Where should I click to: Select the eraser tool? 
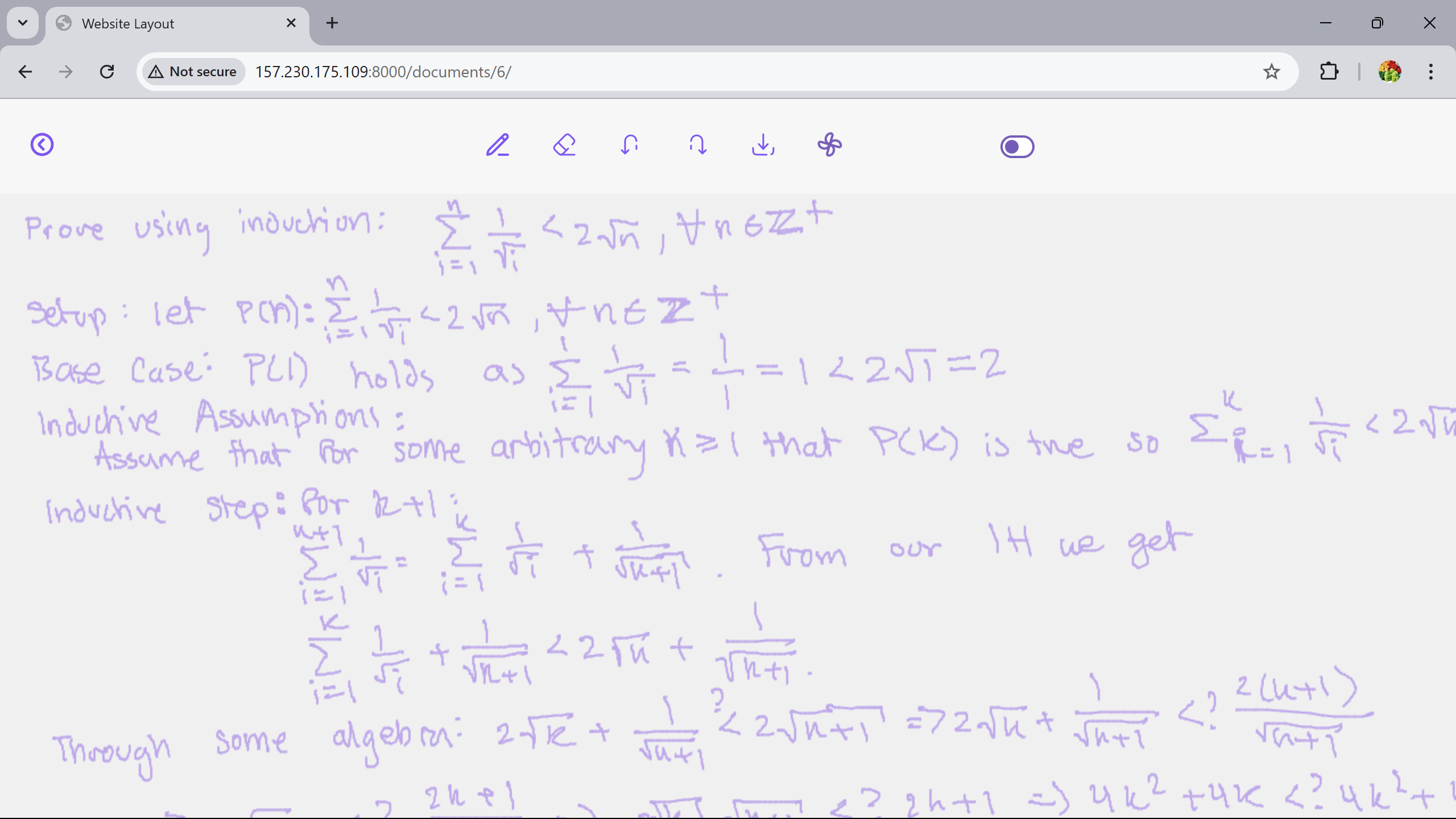point(564,145)
